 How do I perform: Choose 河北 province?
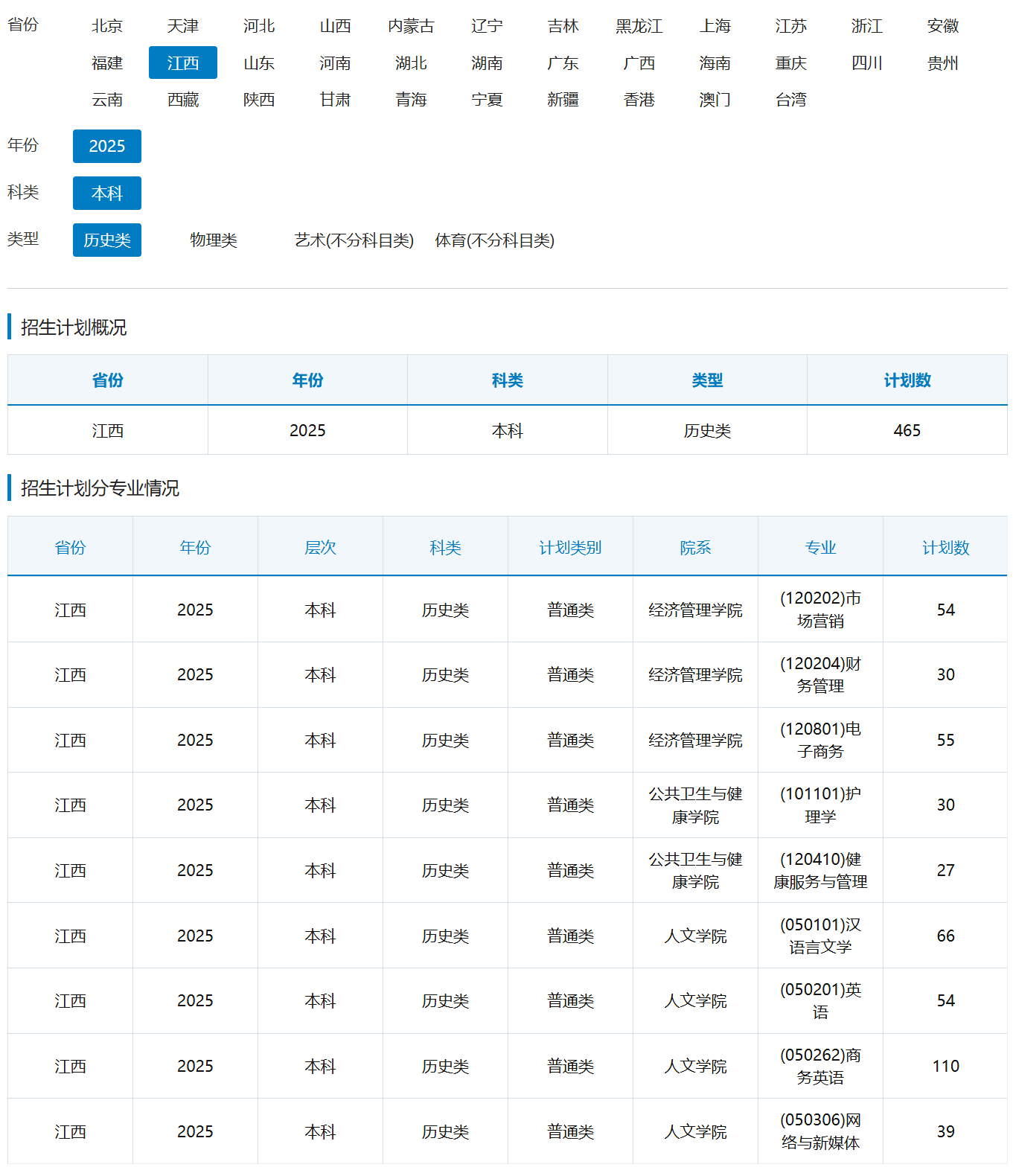point(259,26)
